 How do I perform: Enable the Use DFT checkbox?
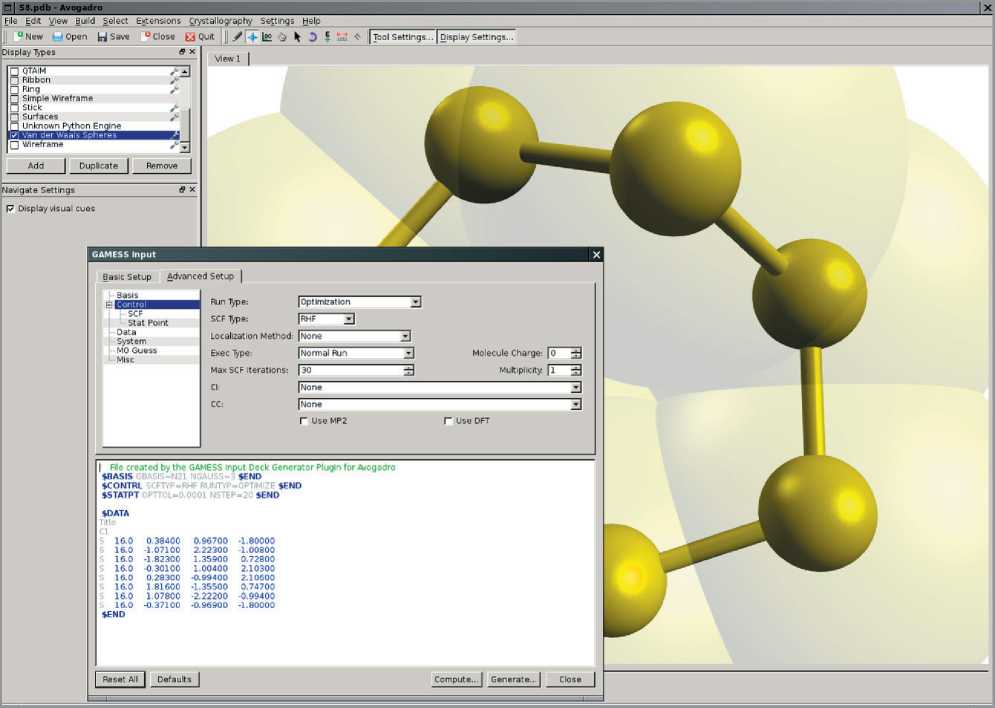[449, 421]
